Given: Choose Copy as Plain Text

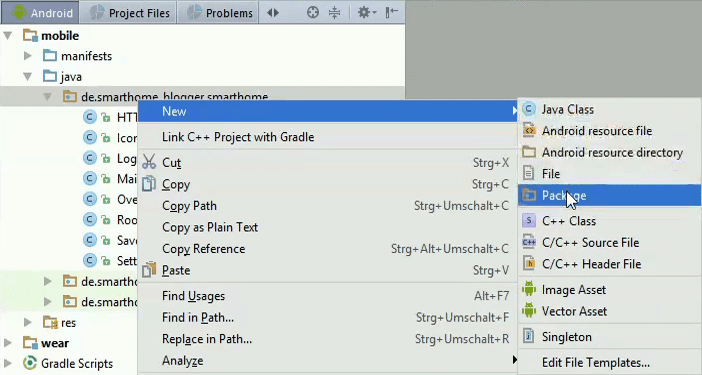Looking at the screenshot, I should tap(328, 227).
